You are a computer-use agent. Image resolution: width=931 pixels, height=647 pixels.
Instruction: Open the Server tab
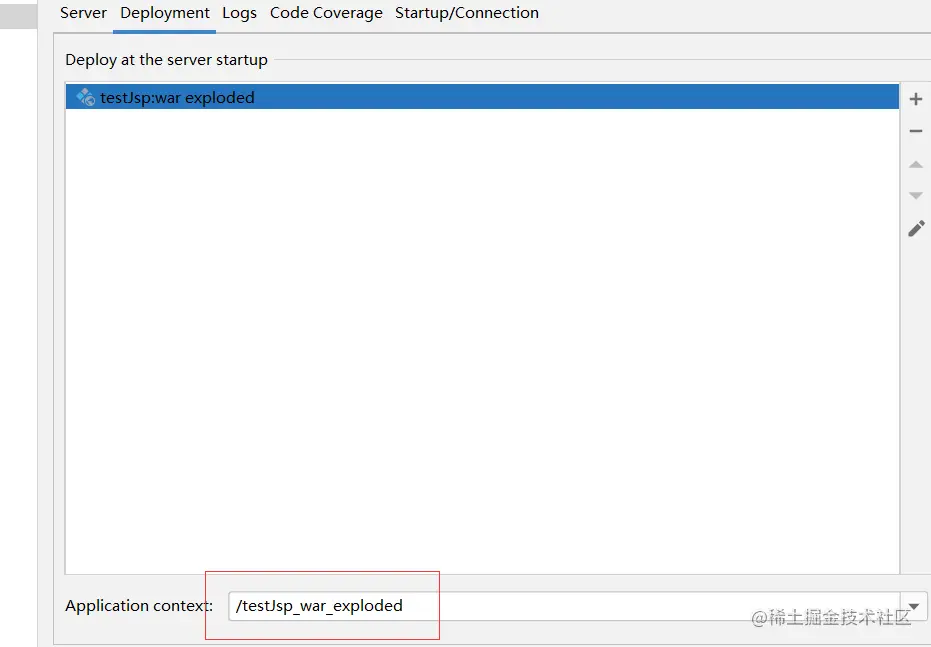(83, 12)
